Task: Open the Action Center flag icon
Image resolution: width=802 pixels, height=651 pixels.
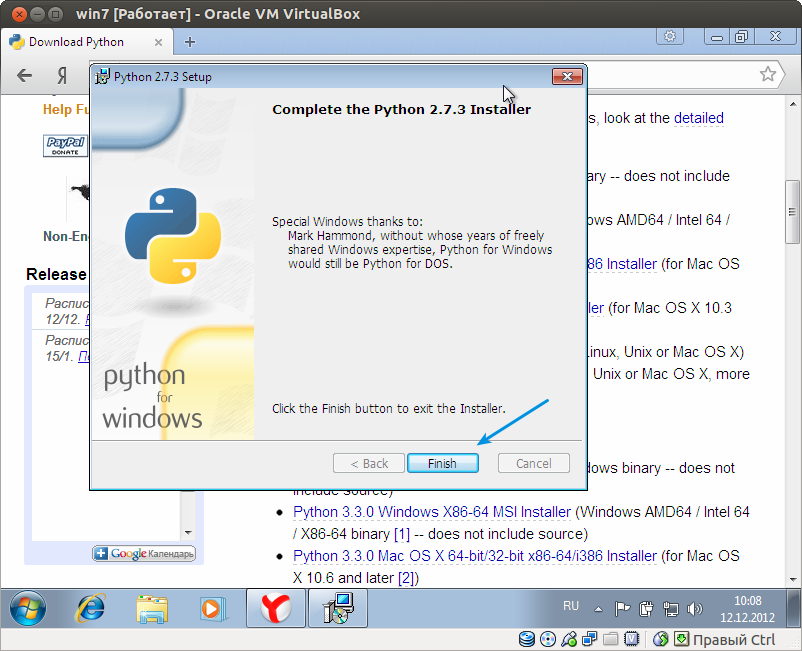Action: (622, 609)
